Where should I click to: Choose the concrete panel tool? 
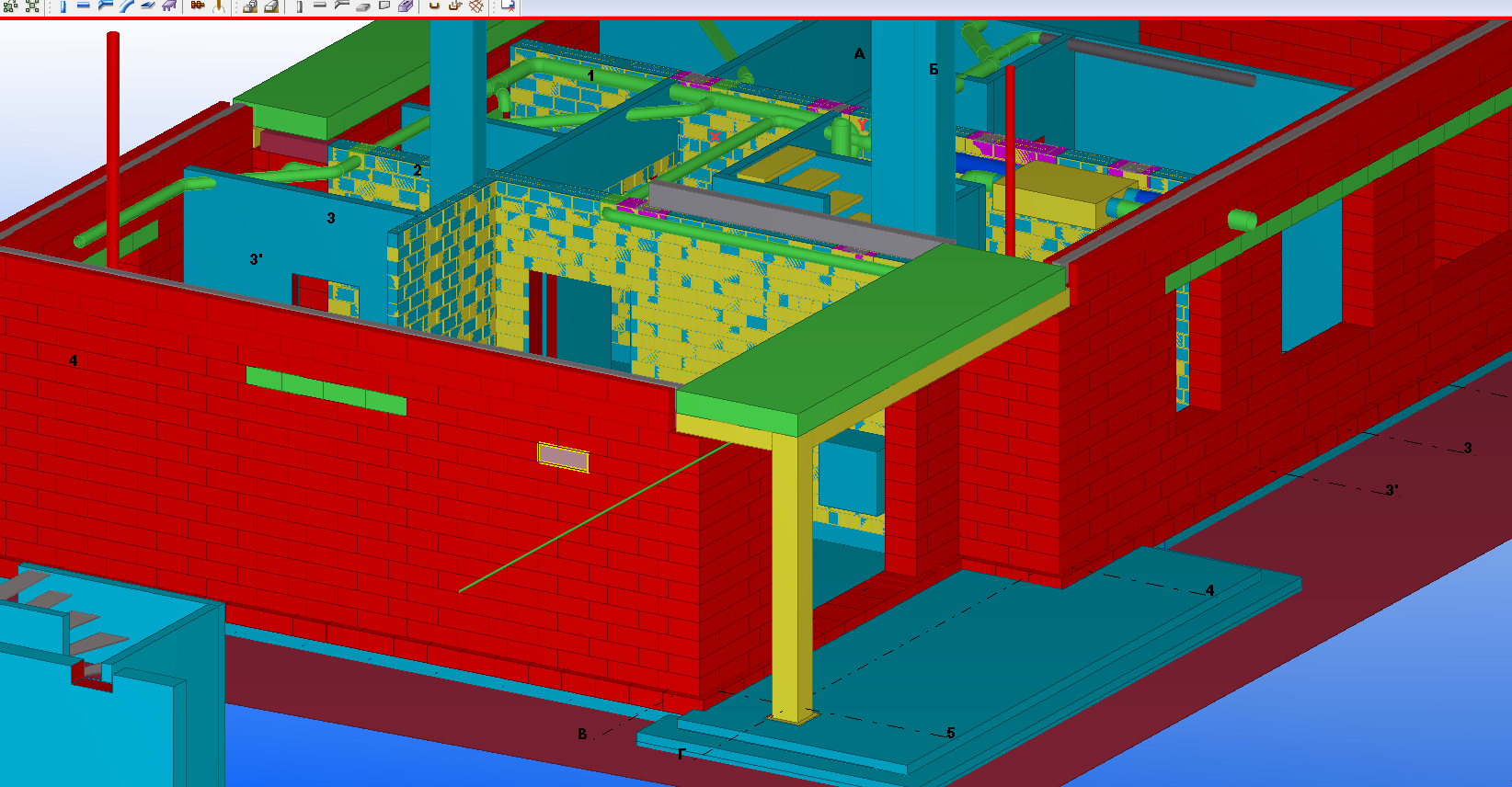click(384, 6)
